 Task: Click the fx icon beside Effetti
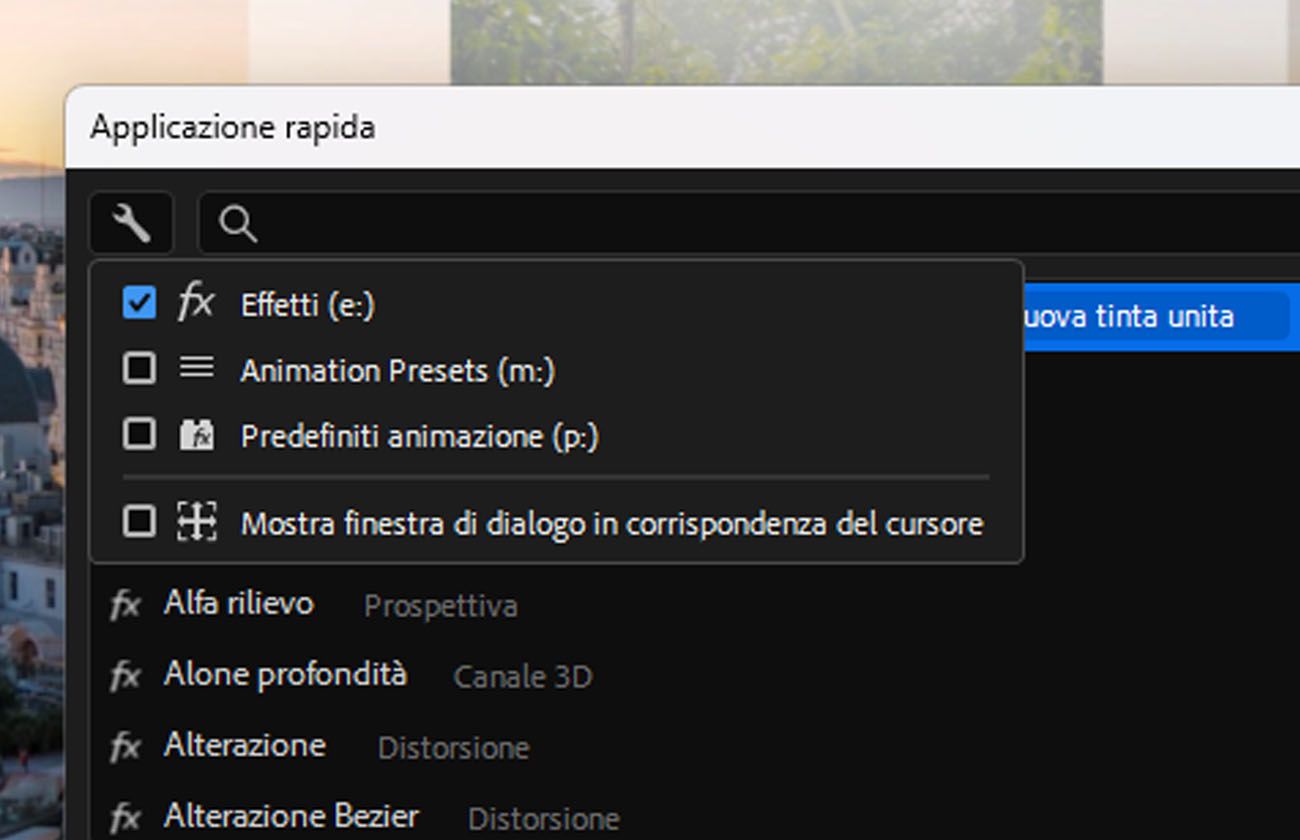(196, 302)
